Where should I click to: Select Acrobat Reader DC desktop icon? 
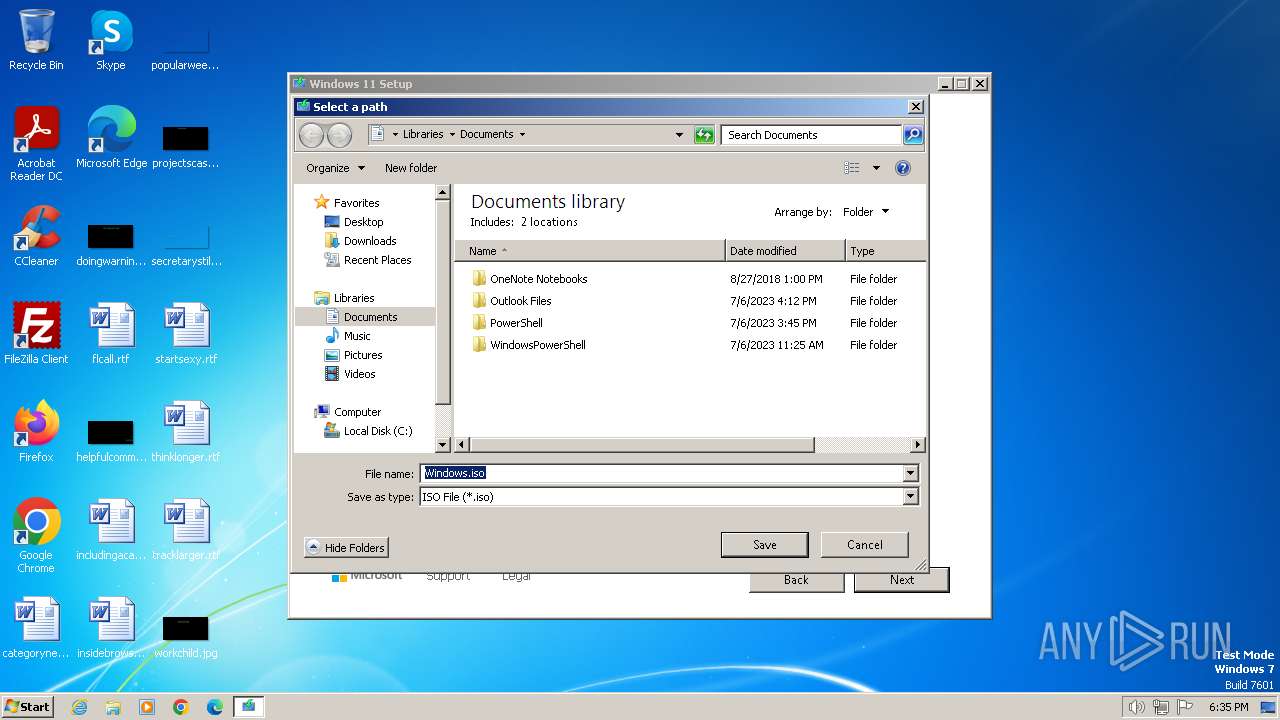click(36, 144)
